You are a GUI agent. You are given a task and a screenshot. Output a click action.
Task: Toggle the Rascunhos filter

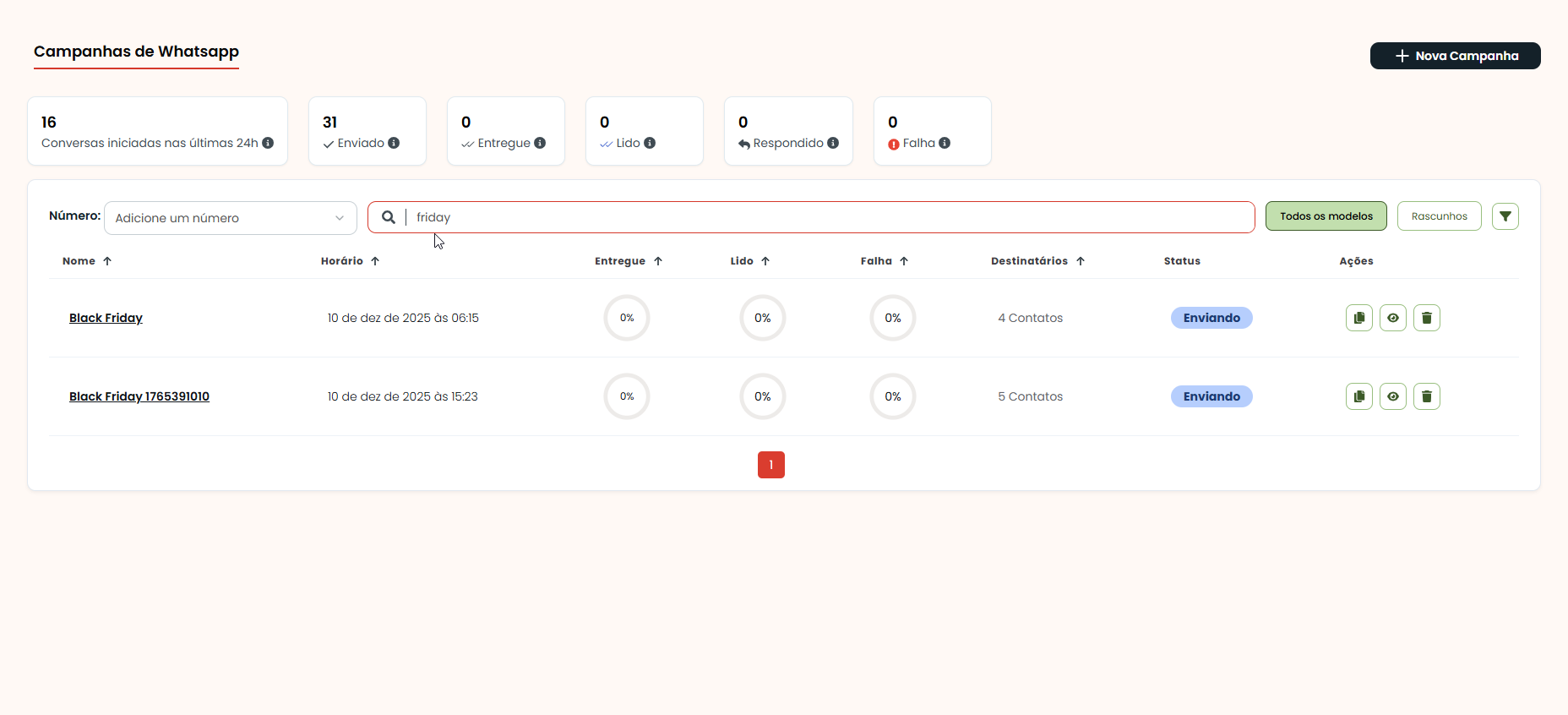[x=1439, y=216]
